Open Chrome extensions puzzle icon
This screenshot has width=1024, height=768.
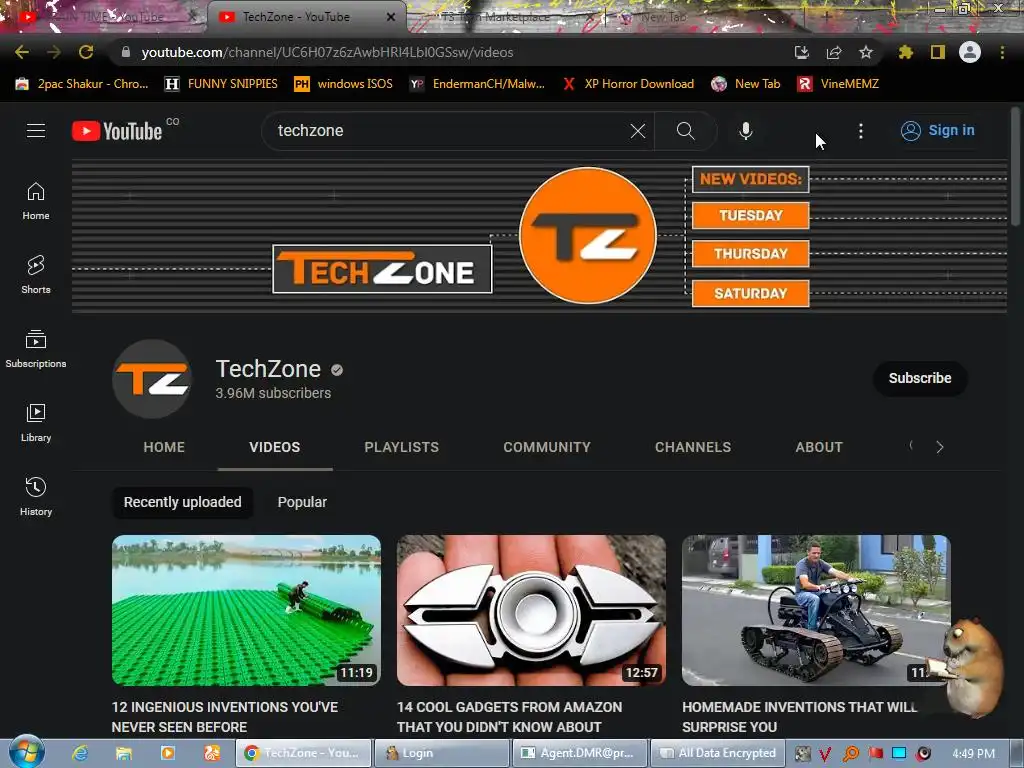pyautogui.click(x=906, y=52)
